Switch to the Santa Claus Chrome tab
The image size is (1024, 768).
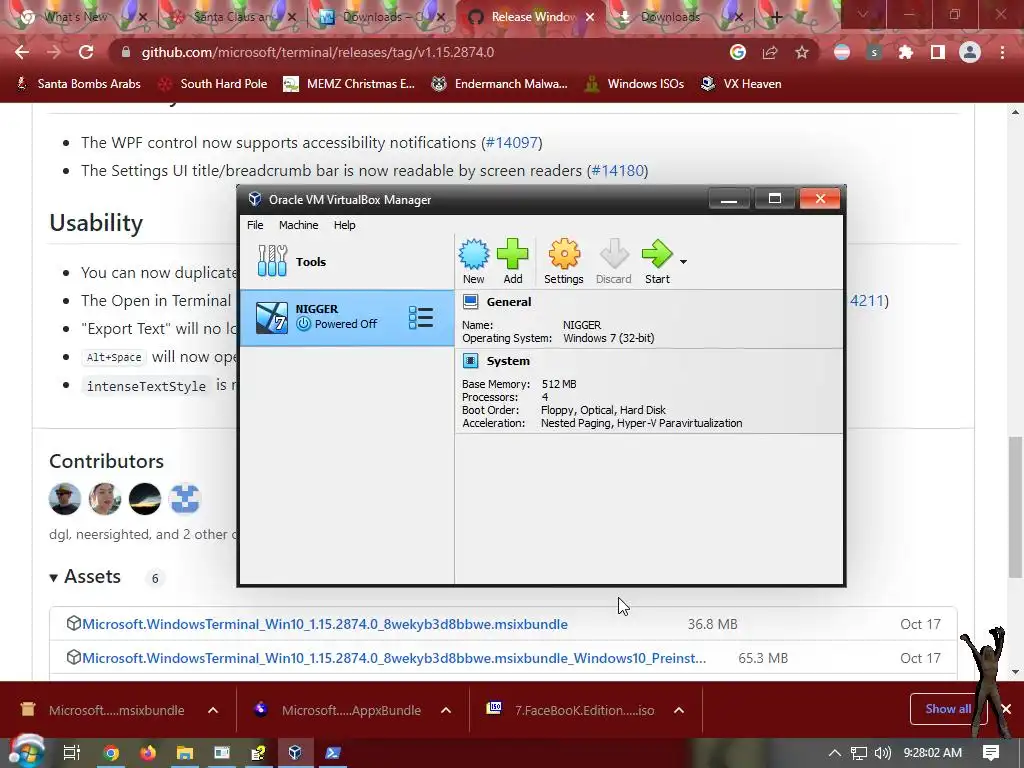232,17
